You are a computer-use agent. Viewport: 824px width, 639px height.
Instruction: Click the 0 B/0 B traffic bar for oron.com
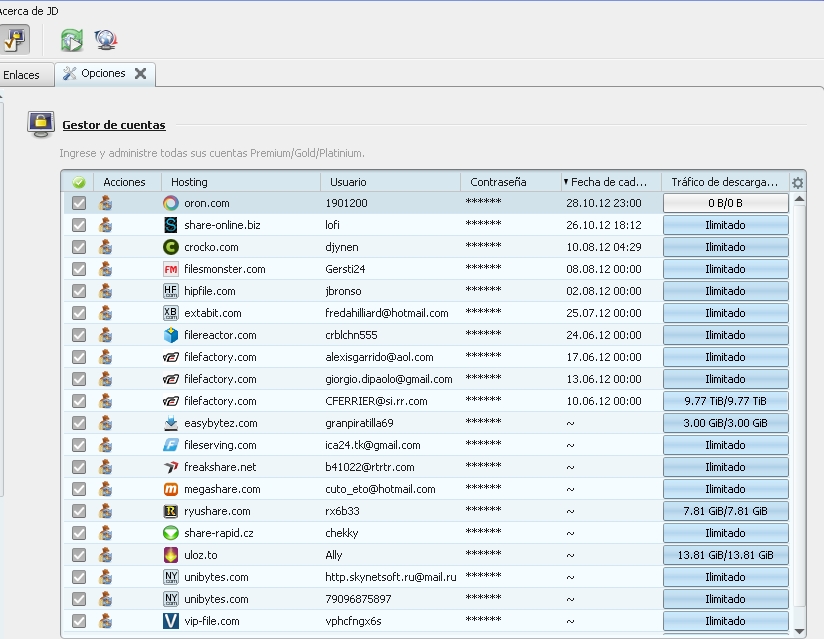(x=726, y=203)
